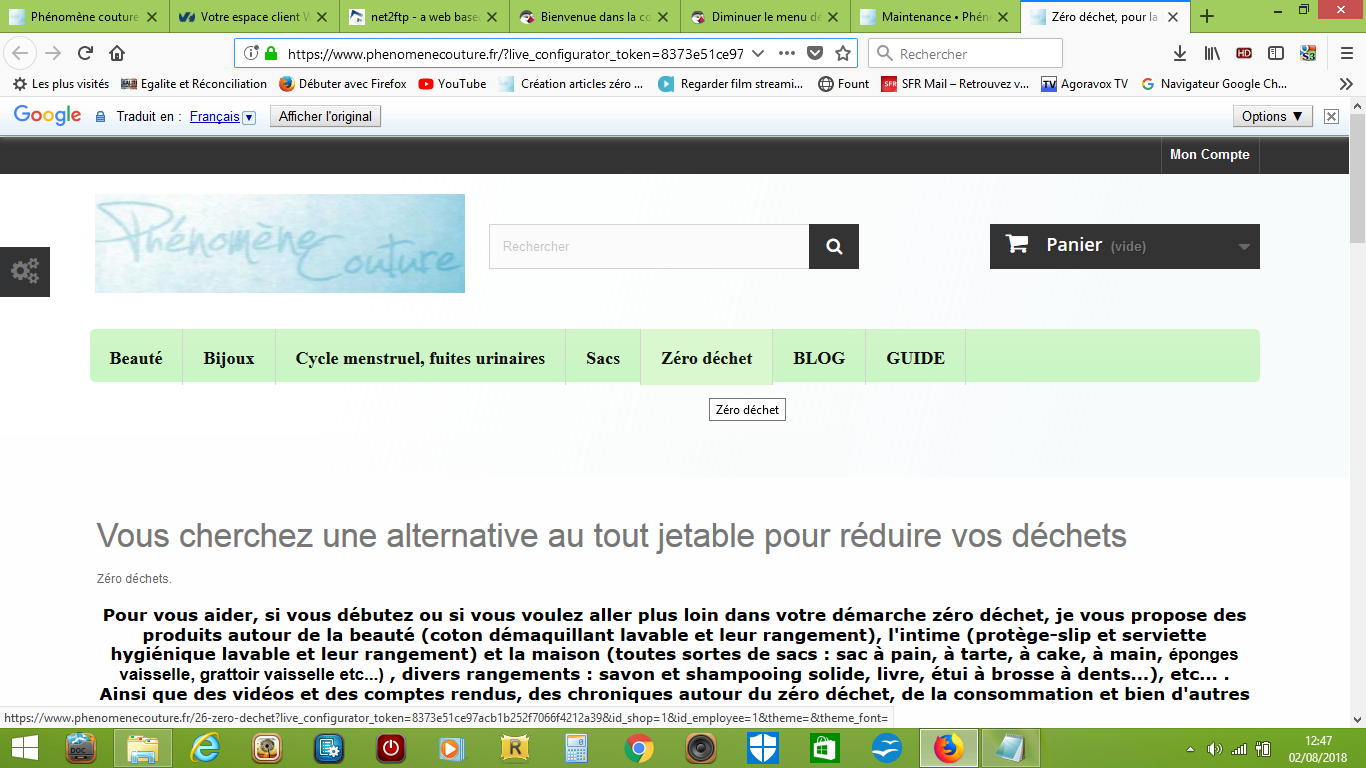Open the library bookshelf icon
Viewport: 1366px width, 768px height.
[x=1212, y=54]
